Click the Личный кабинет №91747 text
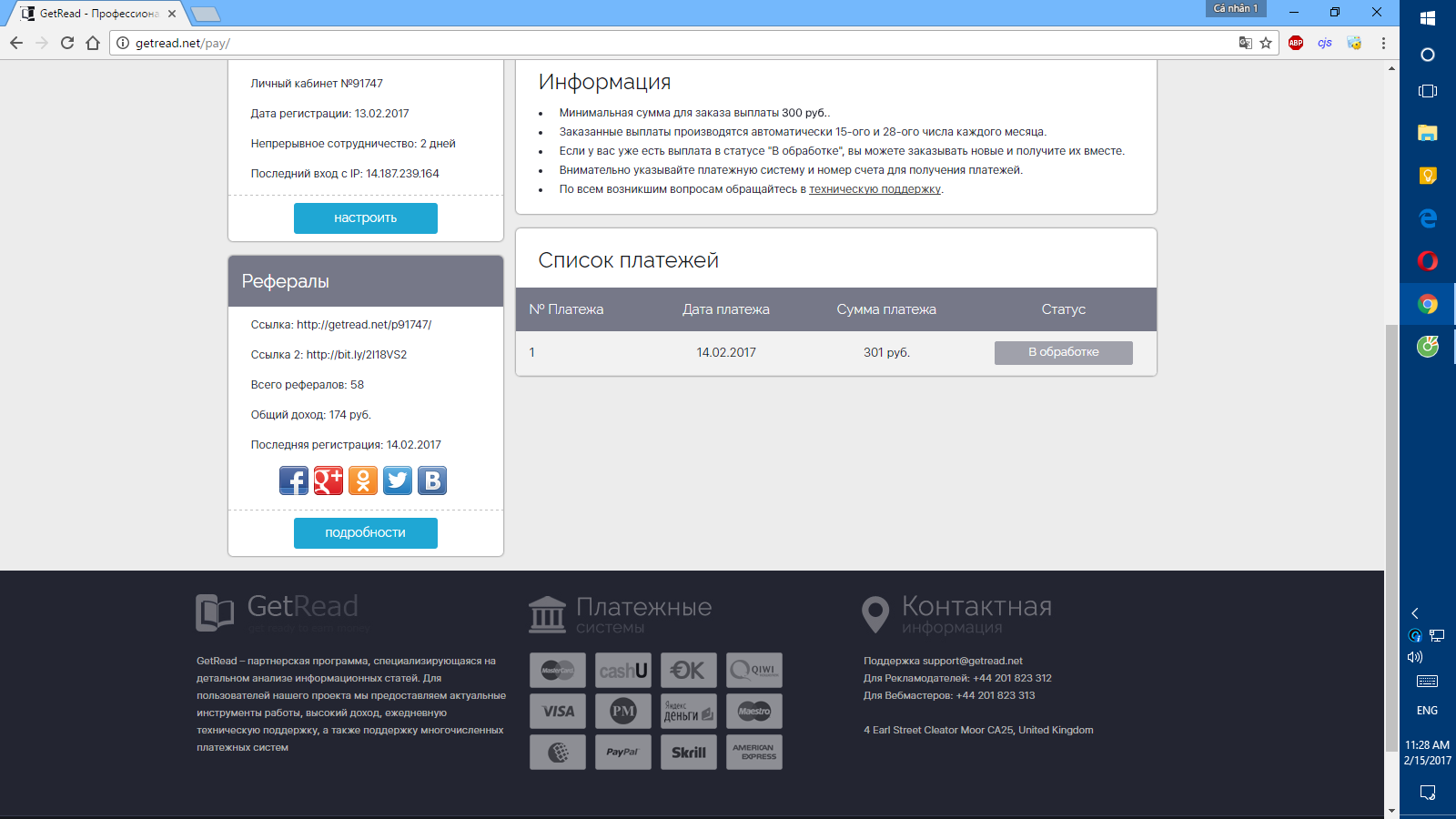1456x819 pixels. pos(317,84)
